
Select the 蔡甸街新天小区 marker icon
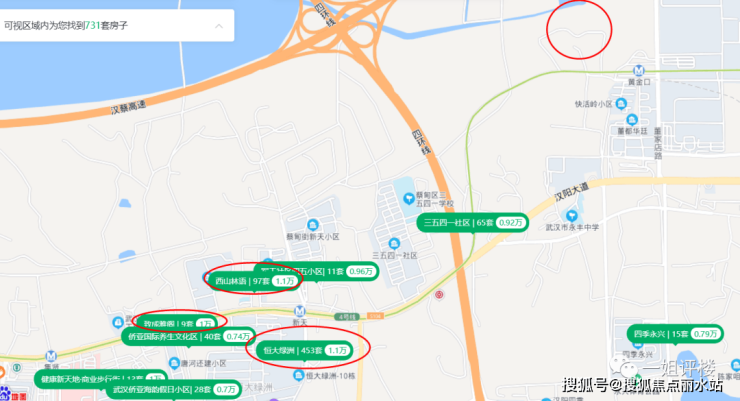click(x=312, y=225)
